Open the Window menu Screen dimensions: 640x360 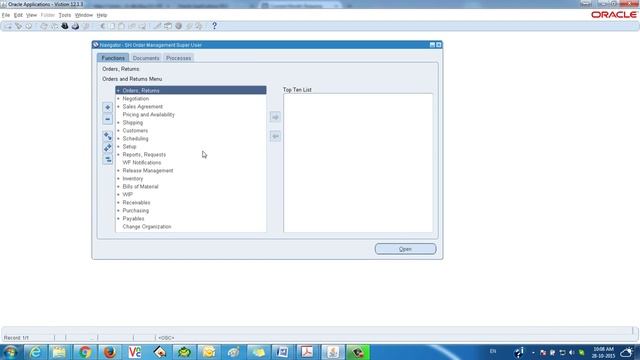[84, 15]
